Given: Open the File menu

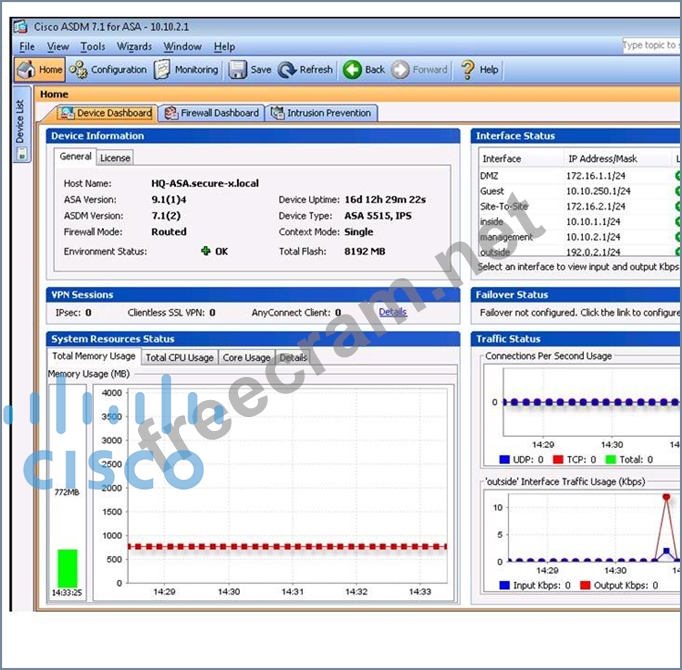Looking at the screenshot, I should (x=27, y=46).
